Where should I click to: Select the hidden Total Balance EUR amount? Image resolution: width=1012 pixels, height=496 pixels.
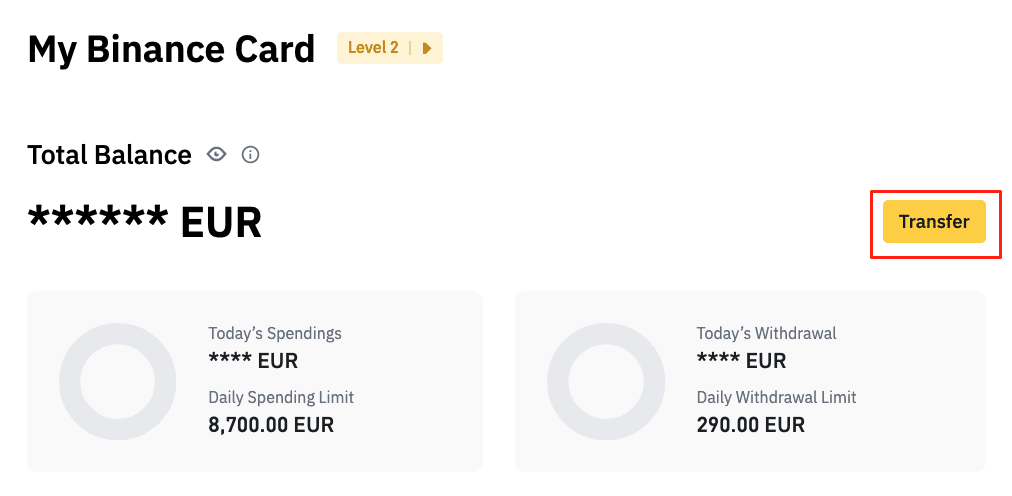[x=145, y=221]
